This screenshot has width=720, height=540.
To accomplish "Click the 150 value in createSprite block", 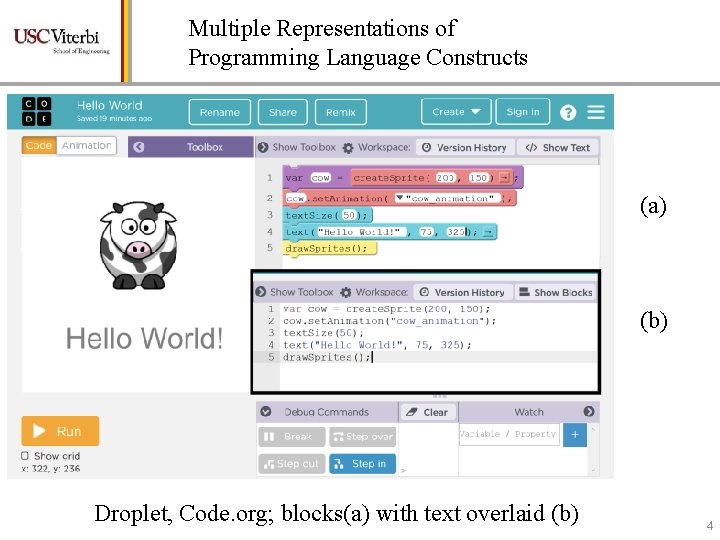I will click(x=478, y=178).
